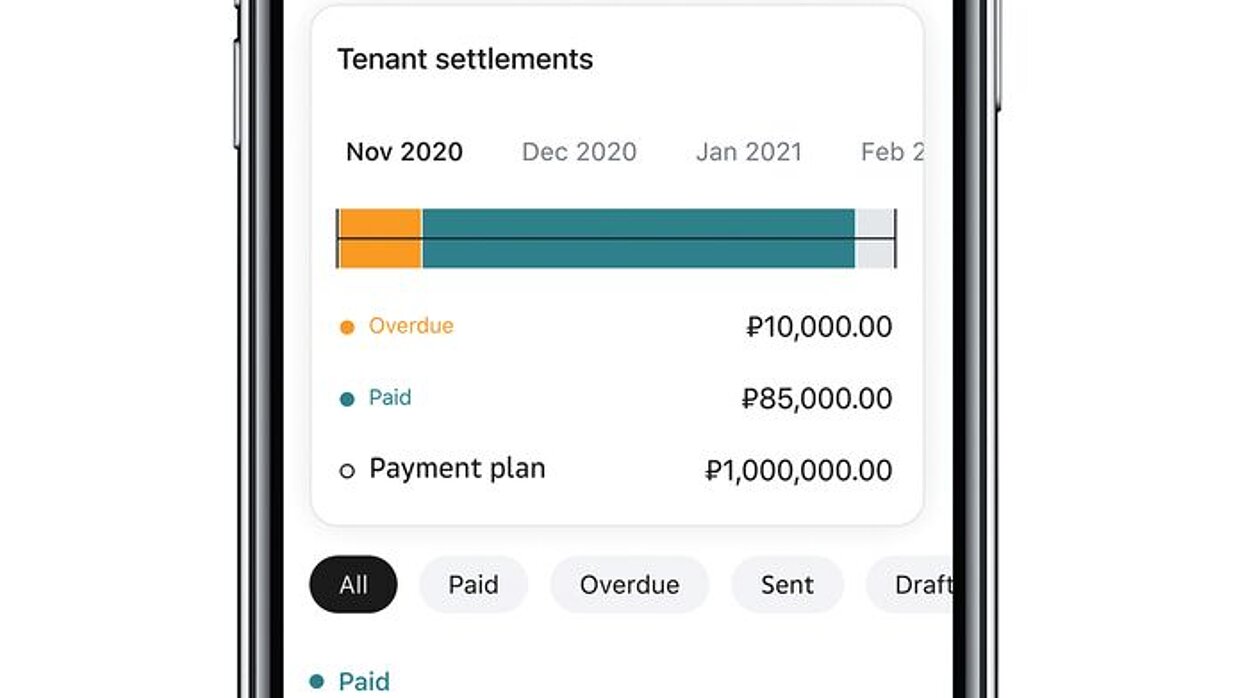
Task: Click the teal paid bar segment
Action: point(638,238)
